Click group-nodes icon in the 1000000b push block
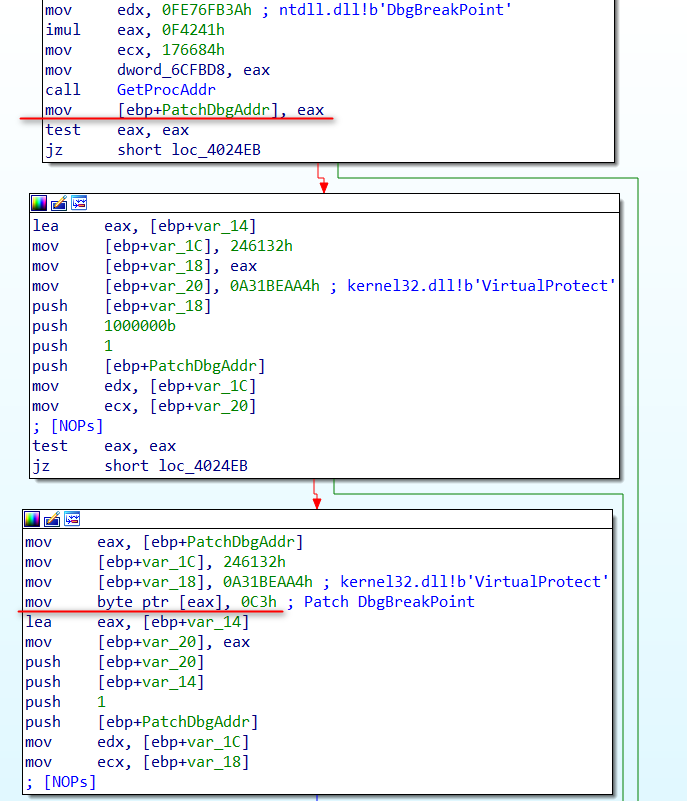687x801 pixels. (79, 203)
